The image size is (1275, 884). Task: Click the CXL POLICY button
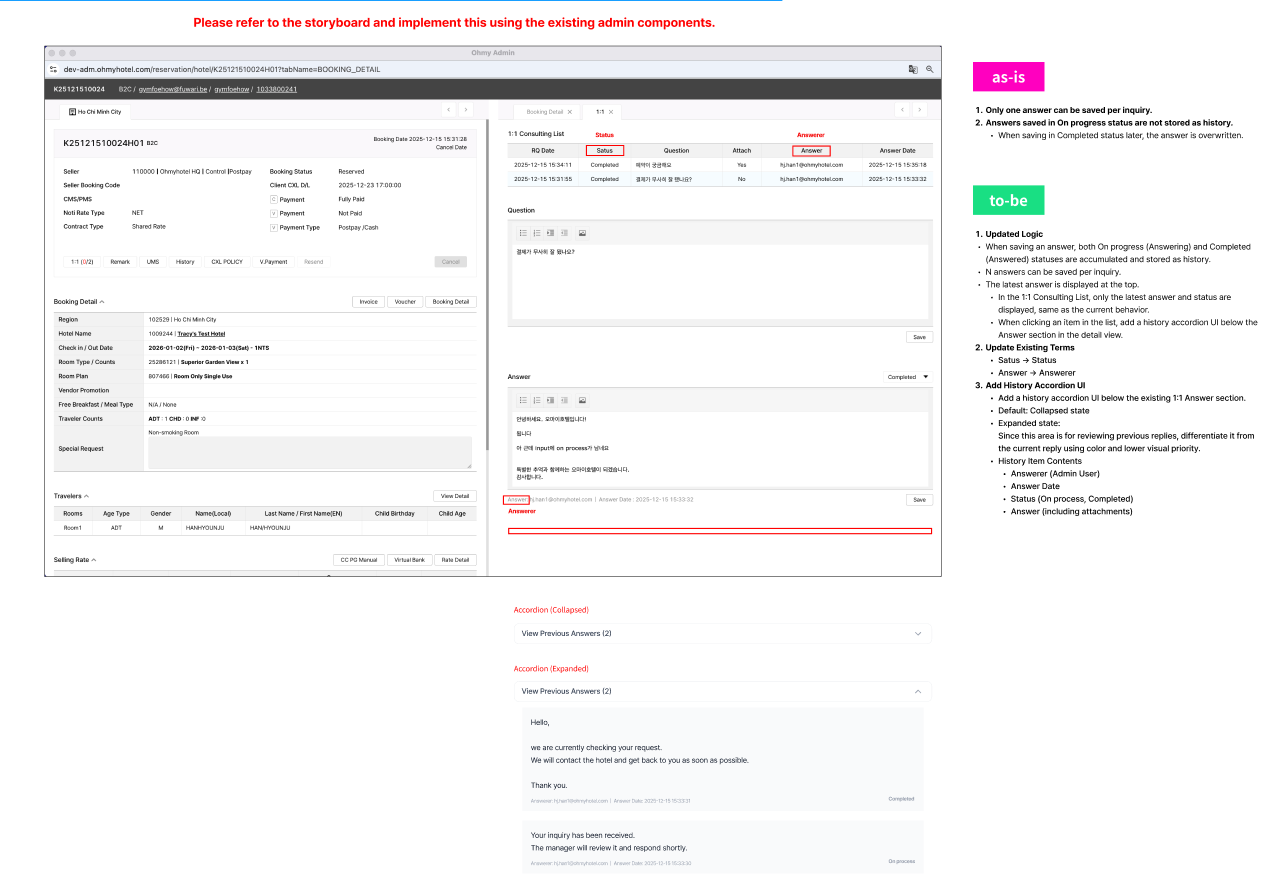pos(226,262)
